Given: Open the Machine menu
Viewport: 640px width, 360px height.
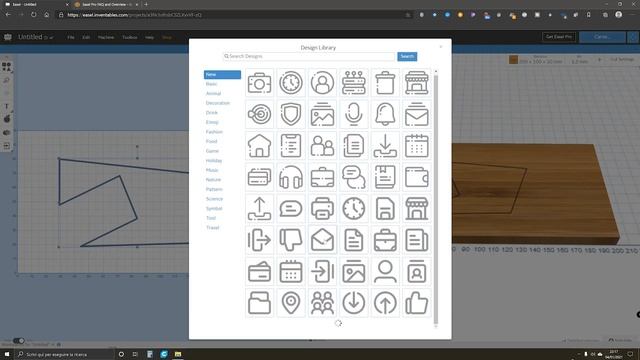Looking at the screenshot, I should [x=106, y=37].
